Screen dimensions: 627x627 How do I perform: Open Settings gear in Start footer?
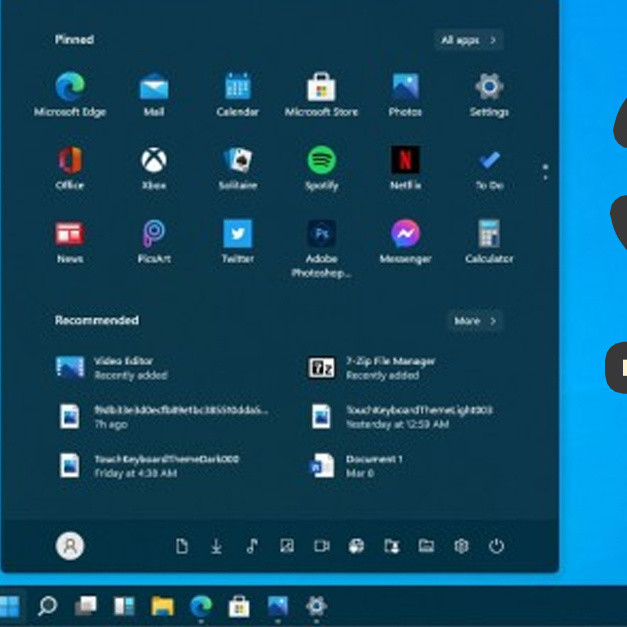coord(461,546)
